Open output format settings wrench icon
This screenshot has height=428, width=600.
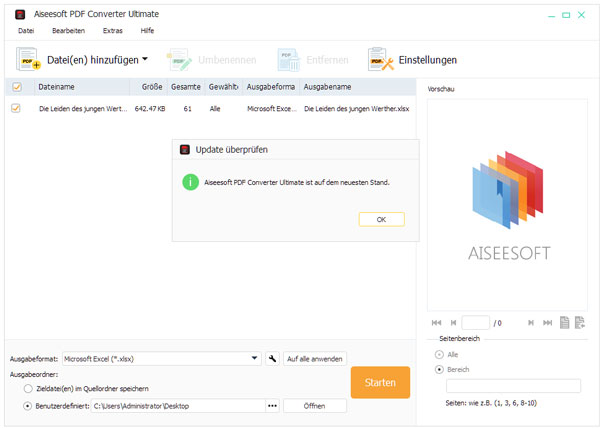[x=272, y=359]
